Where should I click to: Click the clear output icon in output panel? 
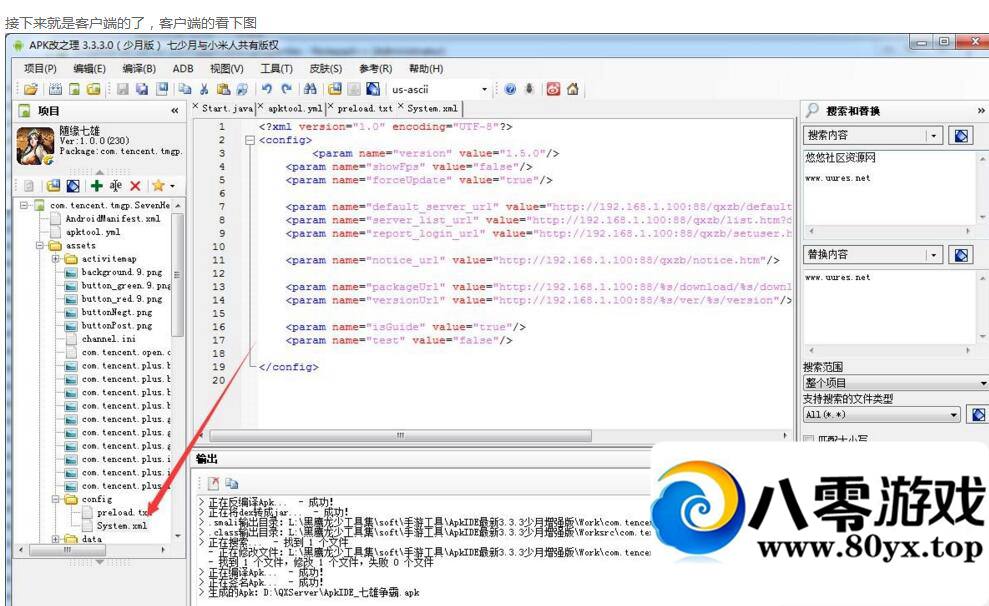[213, 482]
